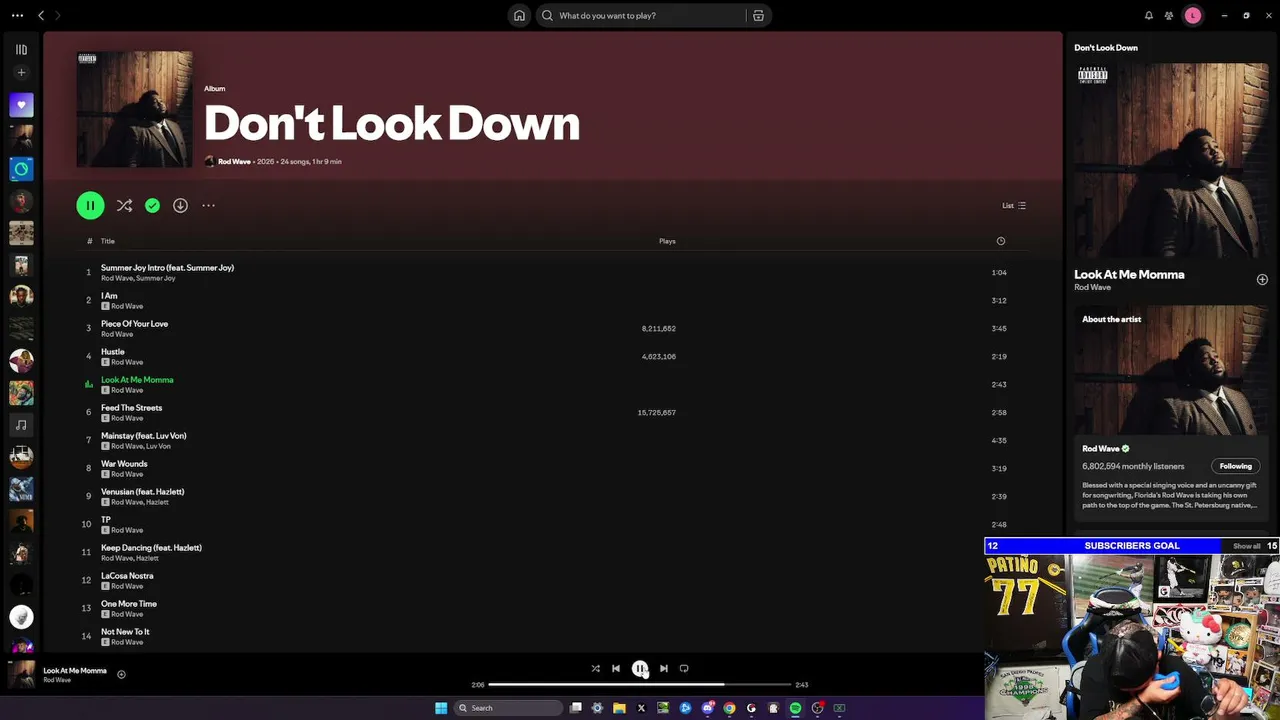
Task: Open Liked Songs in the sidebar
Action: 21,105
